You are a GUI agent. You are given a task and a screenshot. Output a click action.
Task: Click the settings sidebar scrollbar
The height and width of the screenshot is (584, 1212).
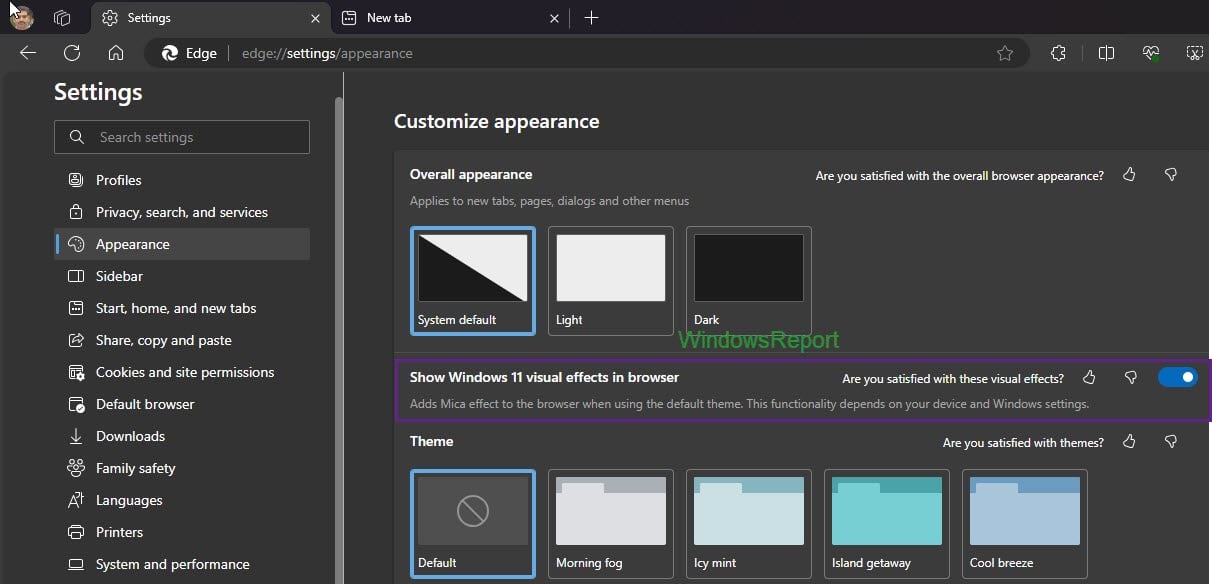click(x=339, y=340)
